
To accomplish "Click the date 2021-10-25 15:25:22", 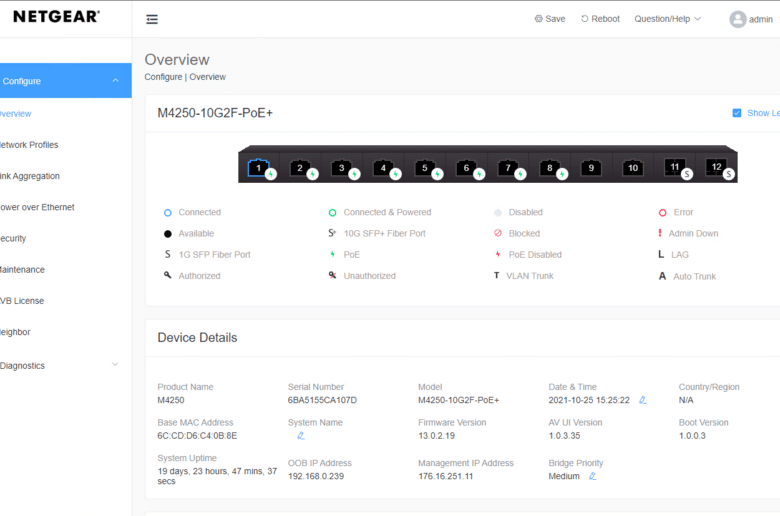I will click(589, 400).
